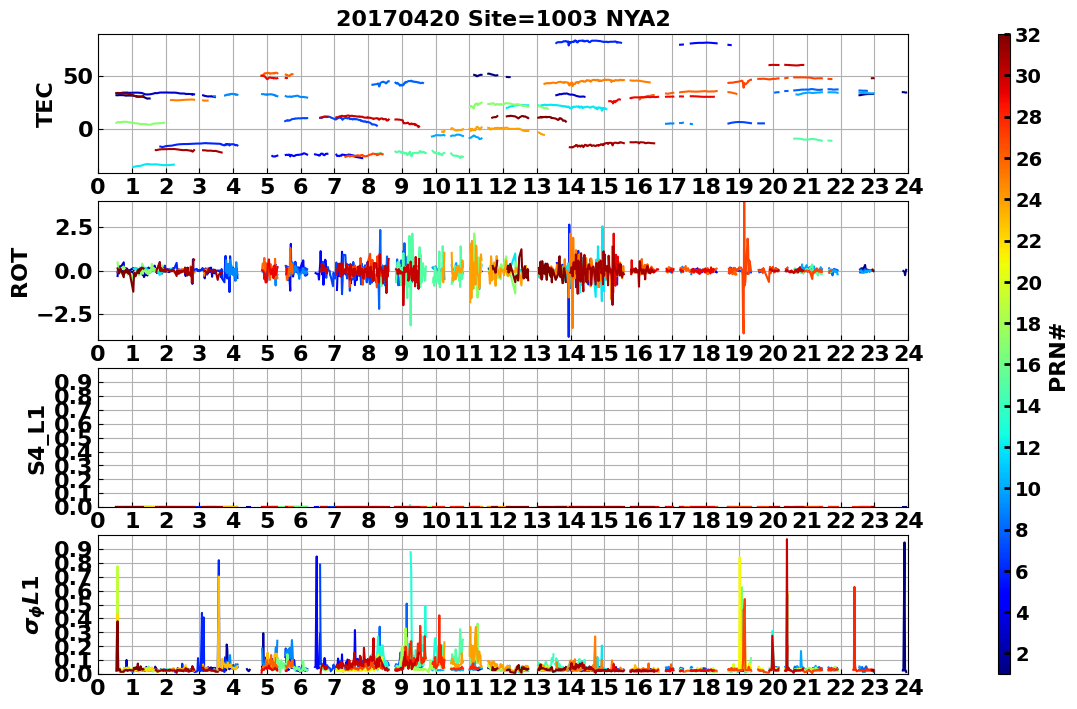Click the colorbar tick value 12
Viewport: 1077px width, 709px height.
tap(1028, 447)
